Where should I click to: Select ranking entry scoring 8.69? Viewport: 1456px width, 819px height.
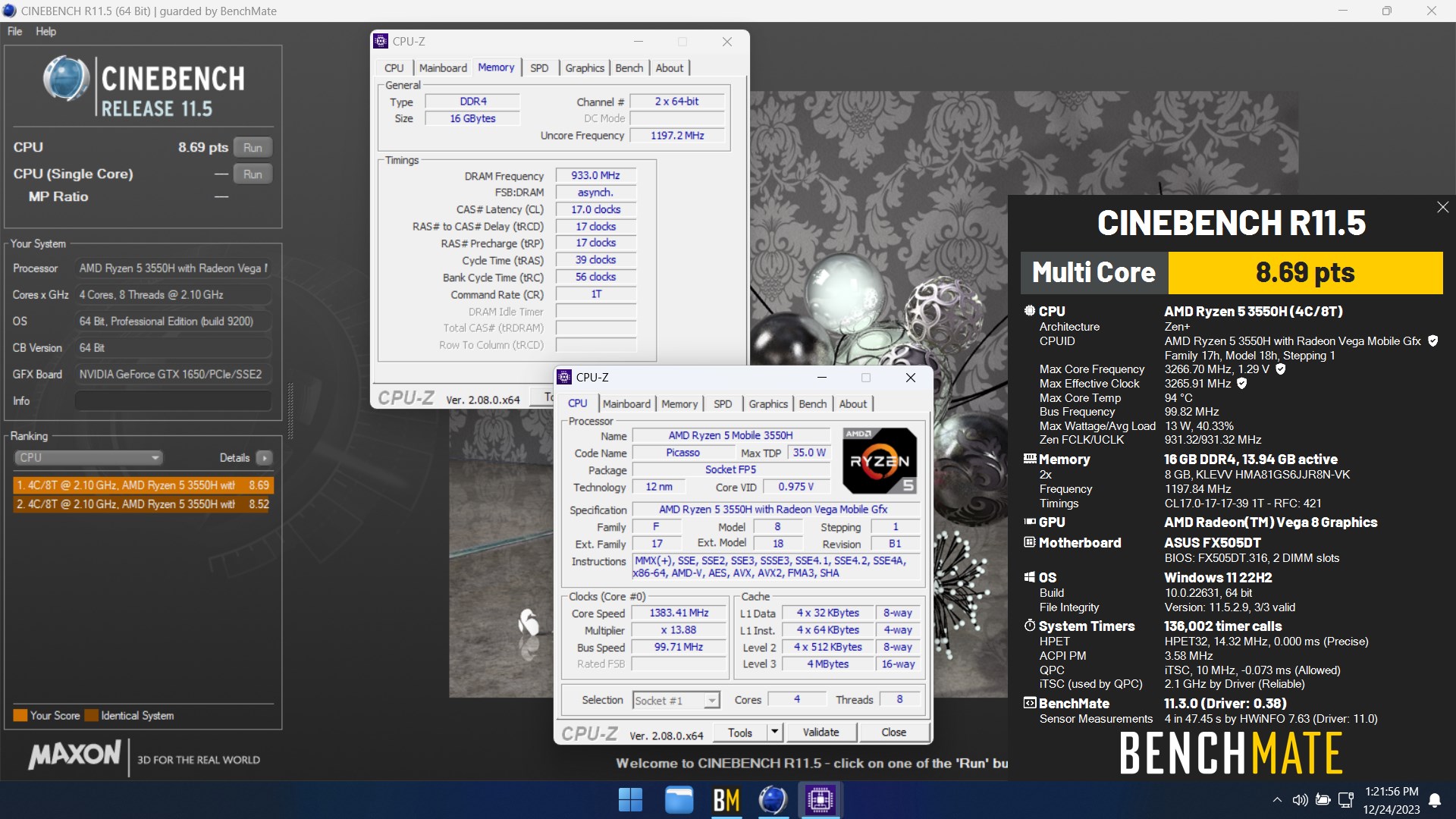point(143,485)
